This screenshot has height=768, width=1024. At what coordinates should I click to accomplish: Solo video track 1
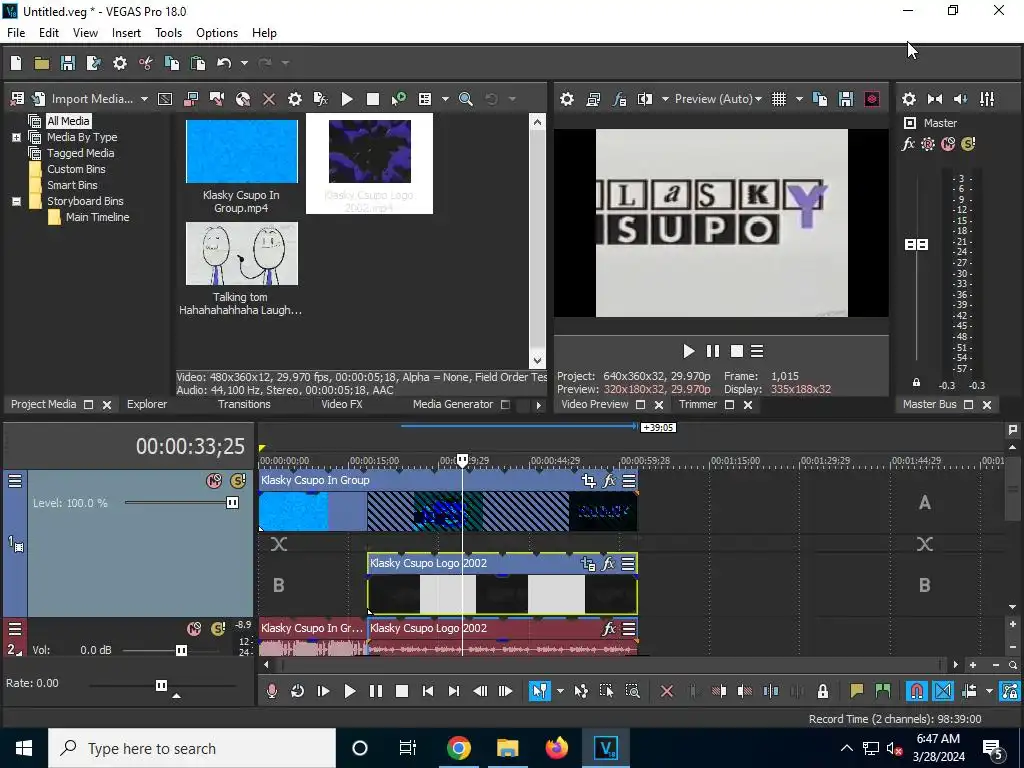[238, 481]
